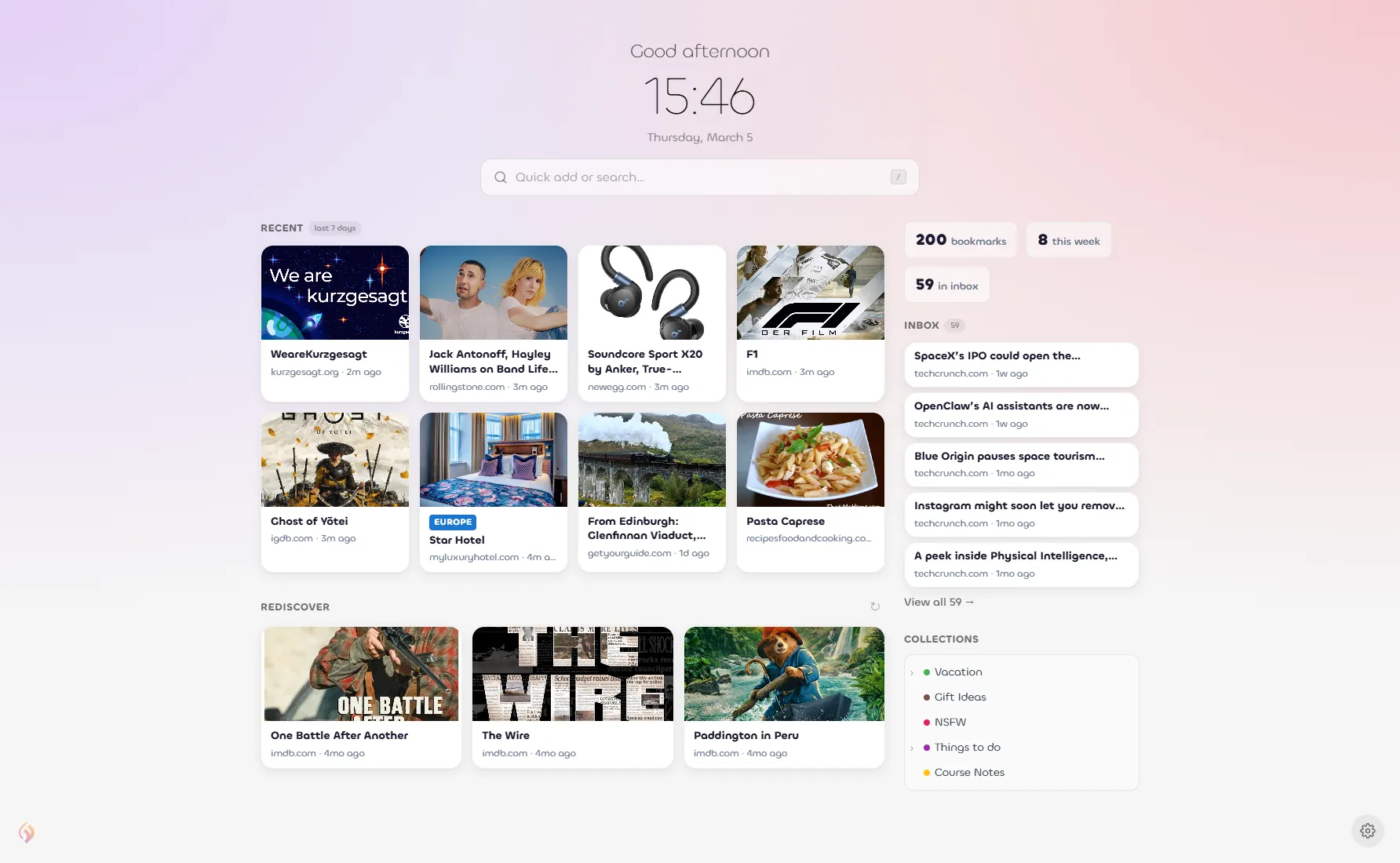Open the Course Notes collection
1400x863 pixels.
tap(969, 772)
